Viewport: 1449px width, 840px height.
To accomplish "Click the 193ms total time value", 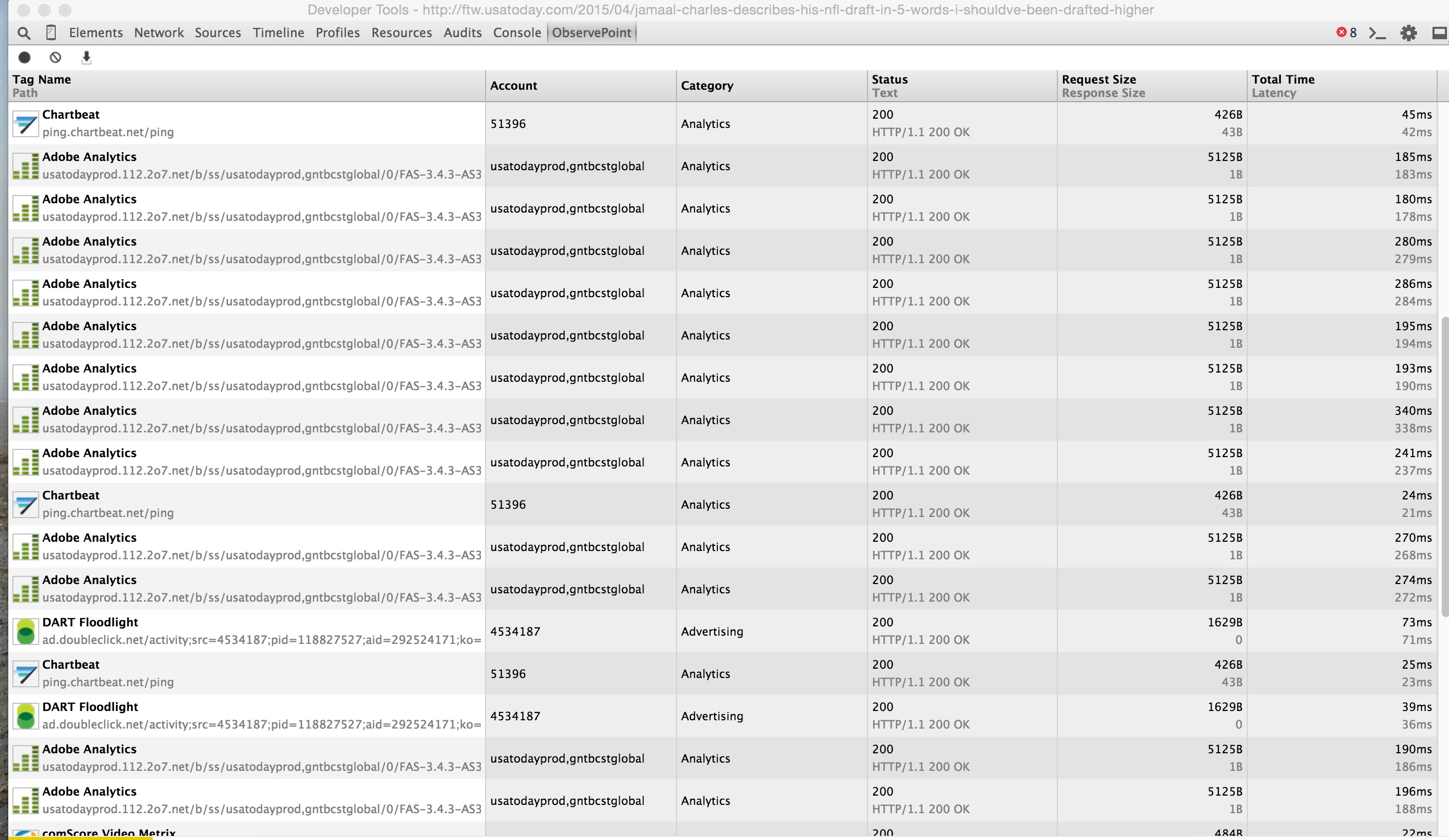I will tap(1413, 368).
